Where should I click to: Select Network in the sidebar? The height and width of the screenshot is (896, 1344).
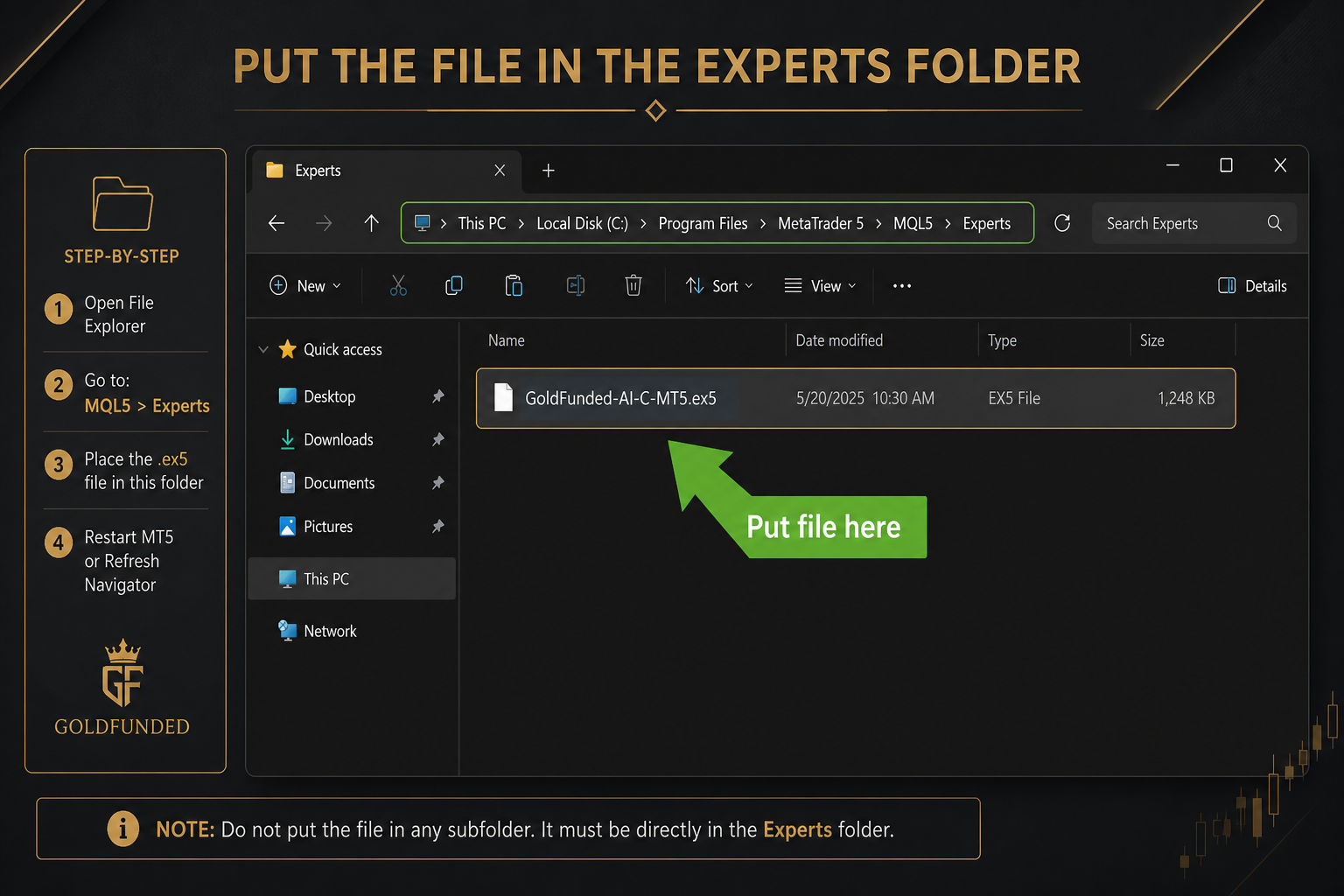[331, 631]
